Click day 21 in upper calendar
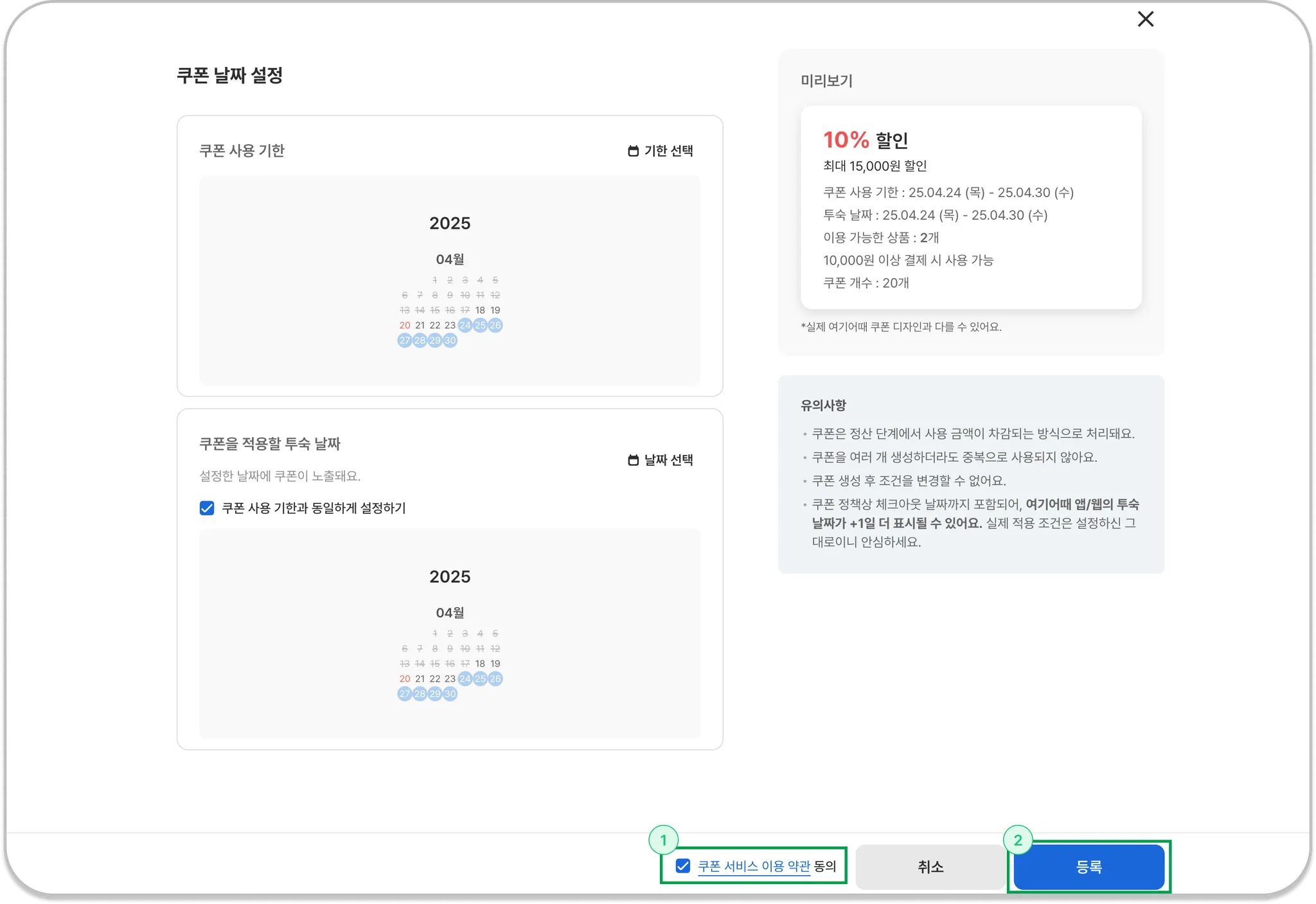This screenshot has height=904, width=1316. [x=420, y=326]
